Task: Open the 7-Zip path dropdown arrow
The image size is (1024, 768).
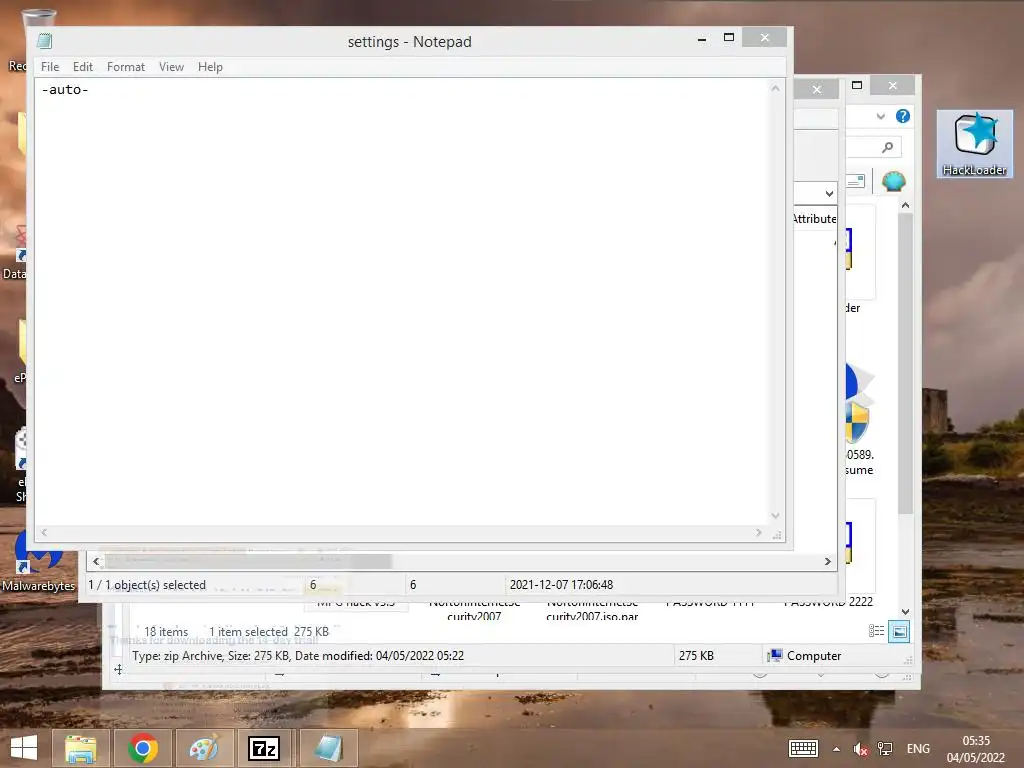Action: pyautogui.click(x=829, y=193)
